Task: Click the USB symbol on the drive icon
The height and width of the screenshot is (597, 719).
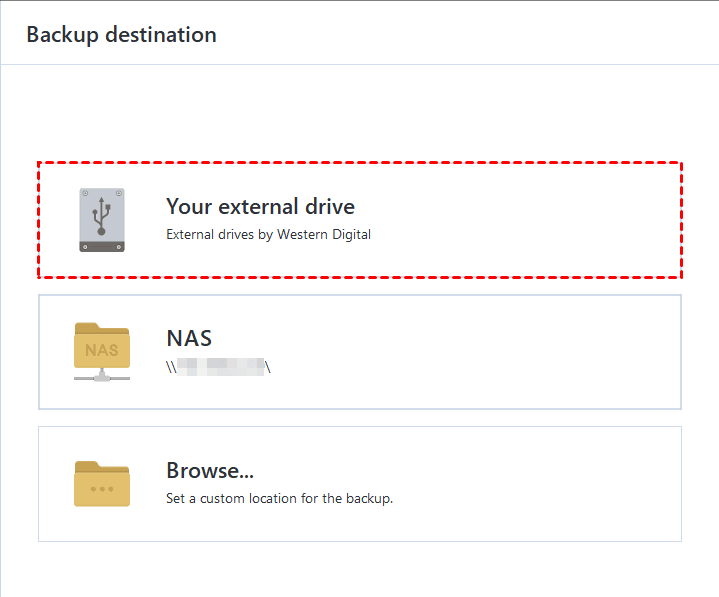Action: 102,212
